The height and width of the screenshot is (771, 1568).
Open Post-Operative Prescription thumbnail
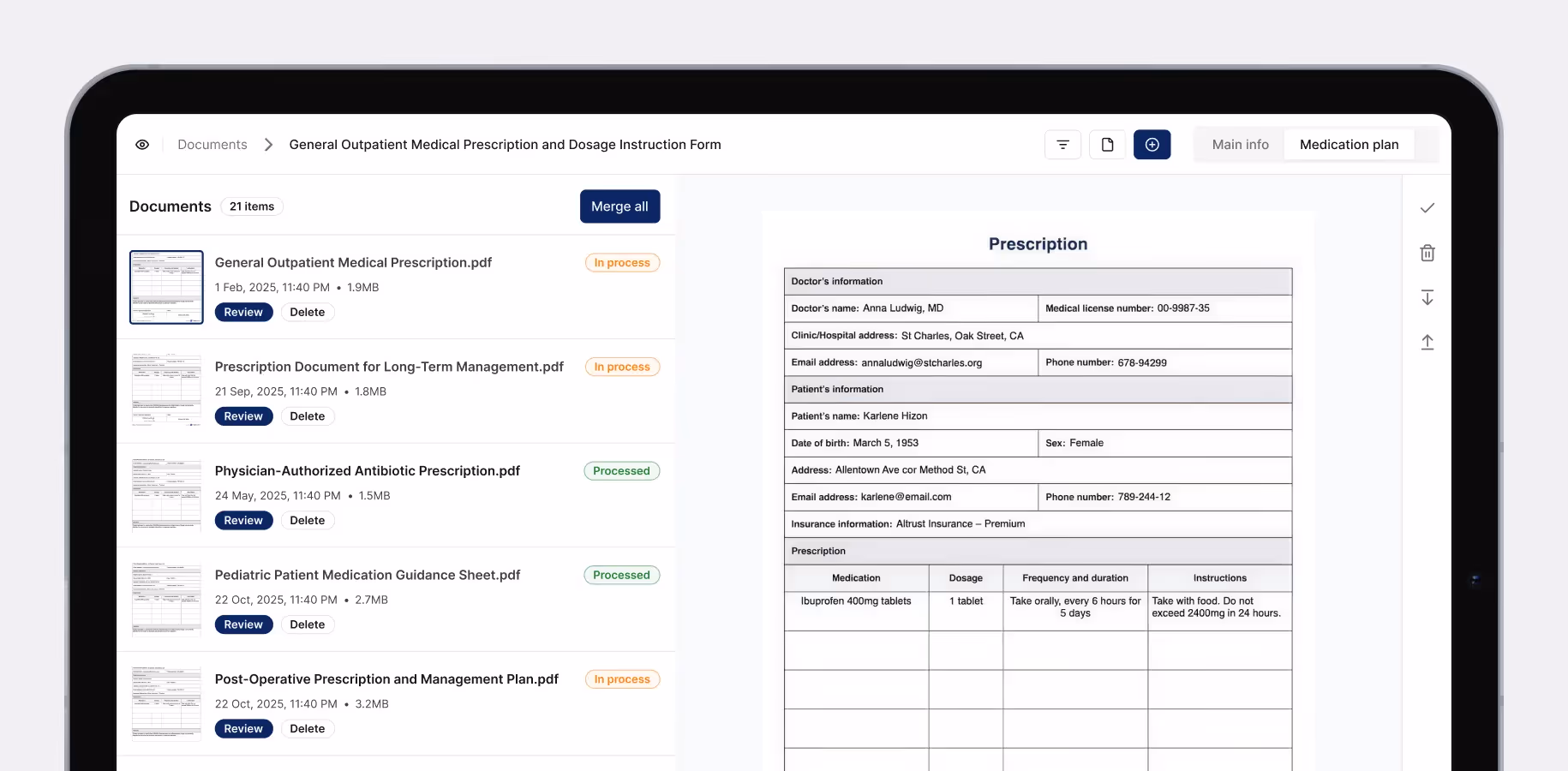point(166,703)
